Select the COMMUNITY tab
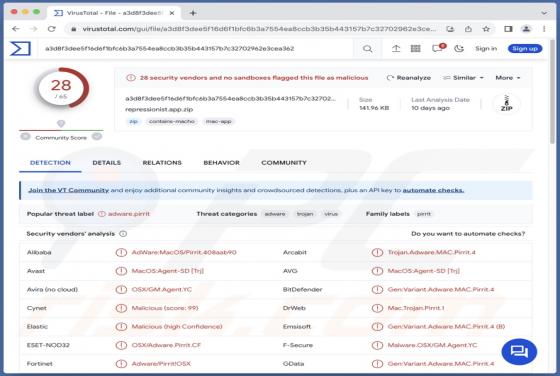 284,163
